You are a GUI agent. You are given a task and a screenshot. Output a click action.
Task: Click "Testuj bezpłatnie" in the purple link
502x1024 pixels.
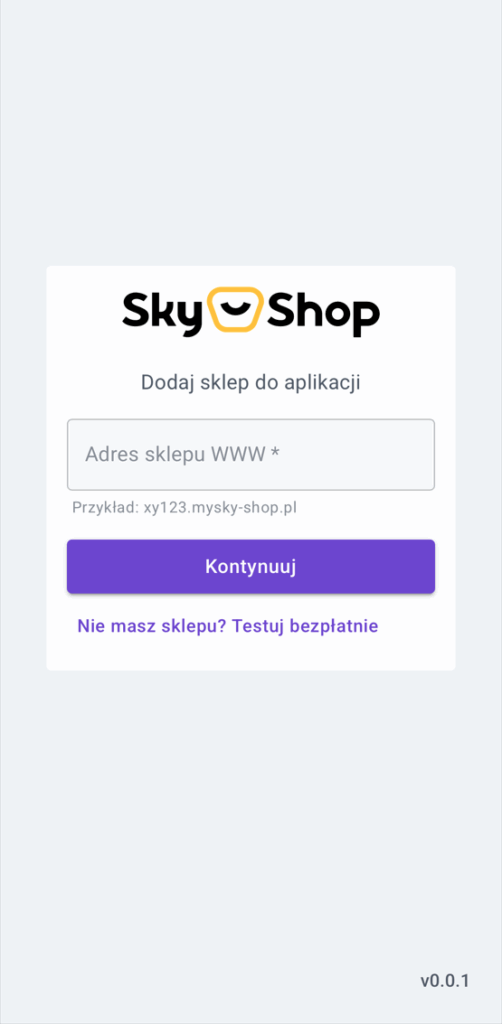305,626
